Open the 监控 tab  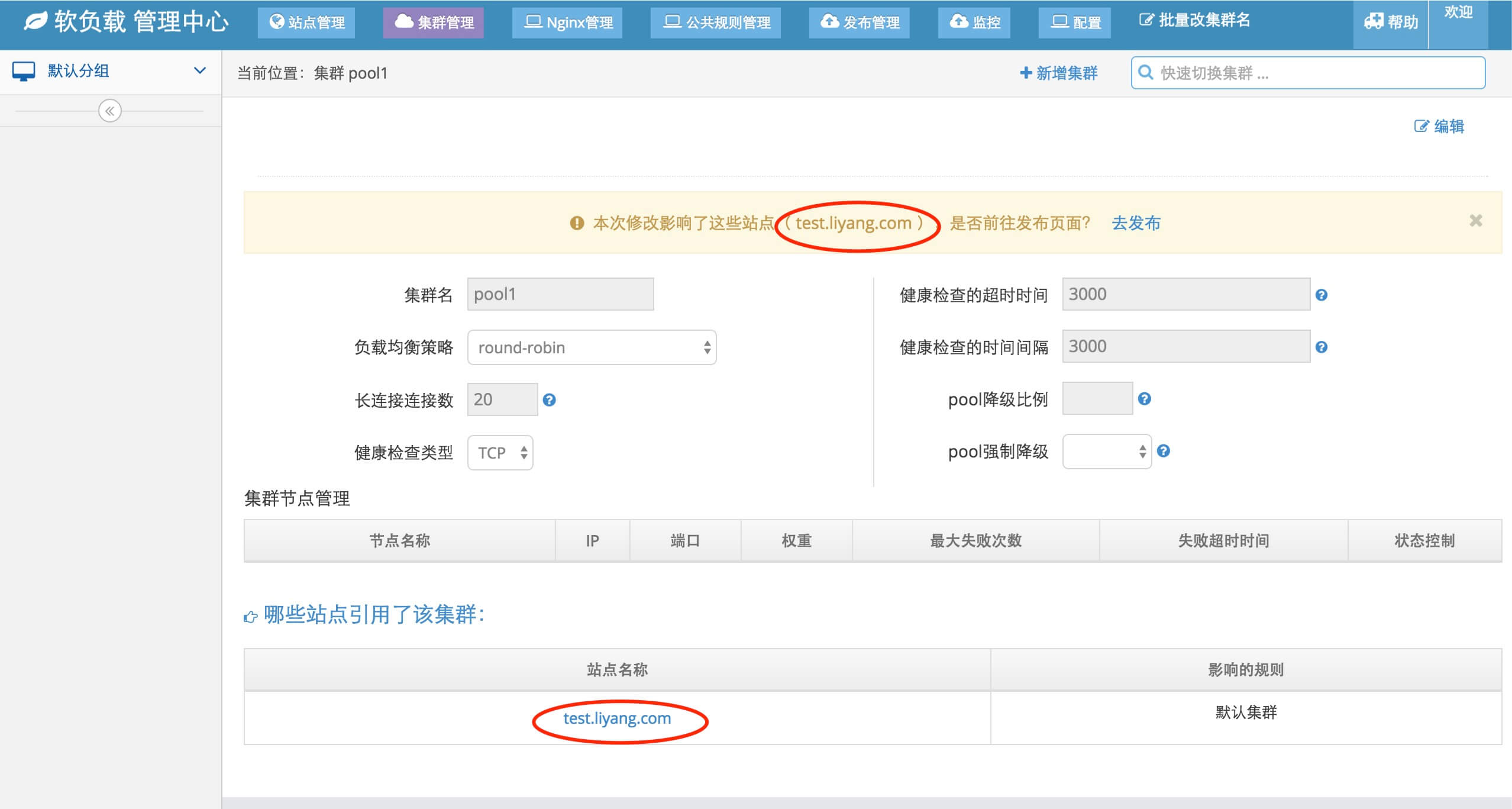(974, 22)
